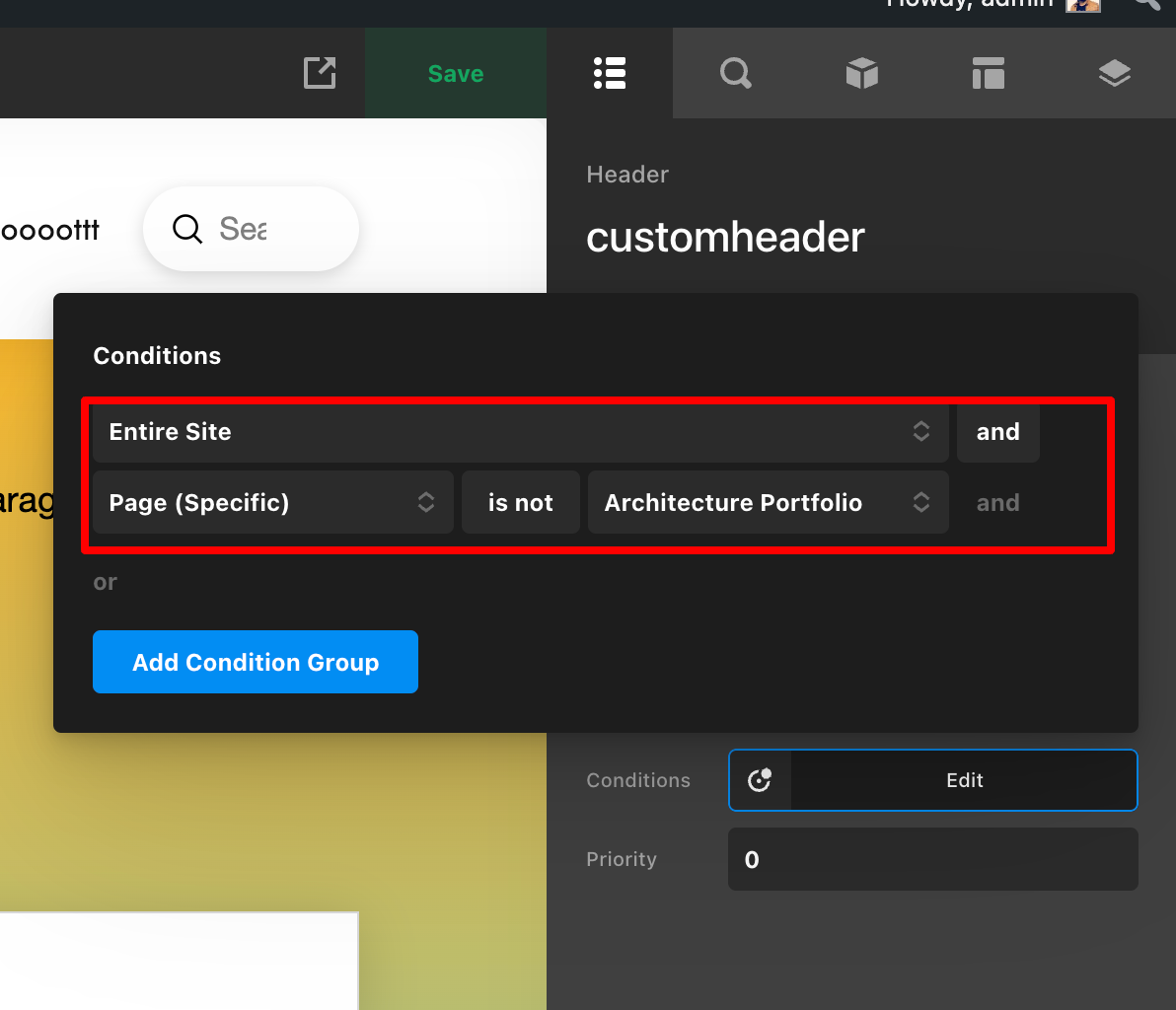
Task: Click Add Condition Group button
Action: pyautogui.click(x=256, y=662)
